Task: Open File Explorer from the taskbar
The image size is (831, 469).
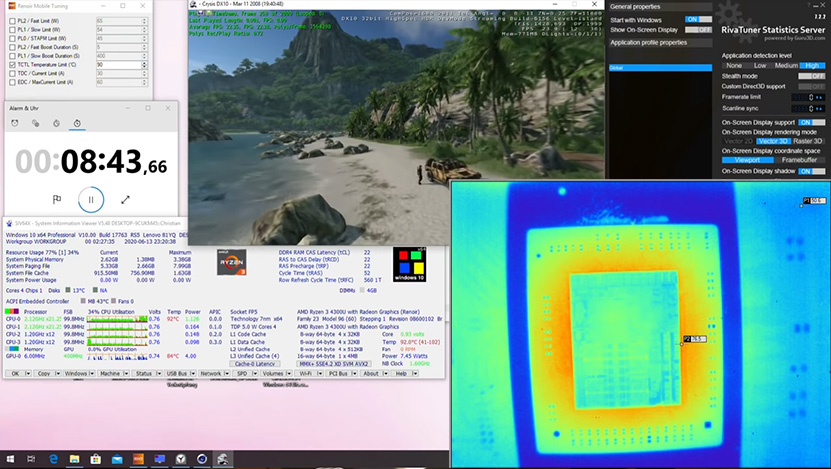Action: click(x=74, y=459)
